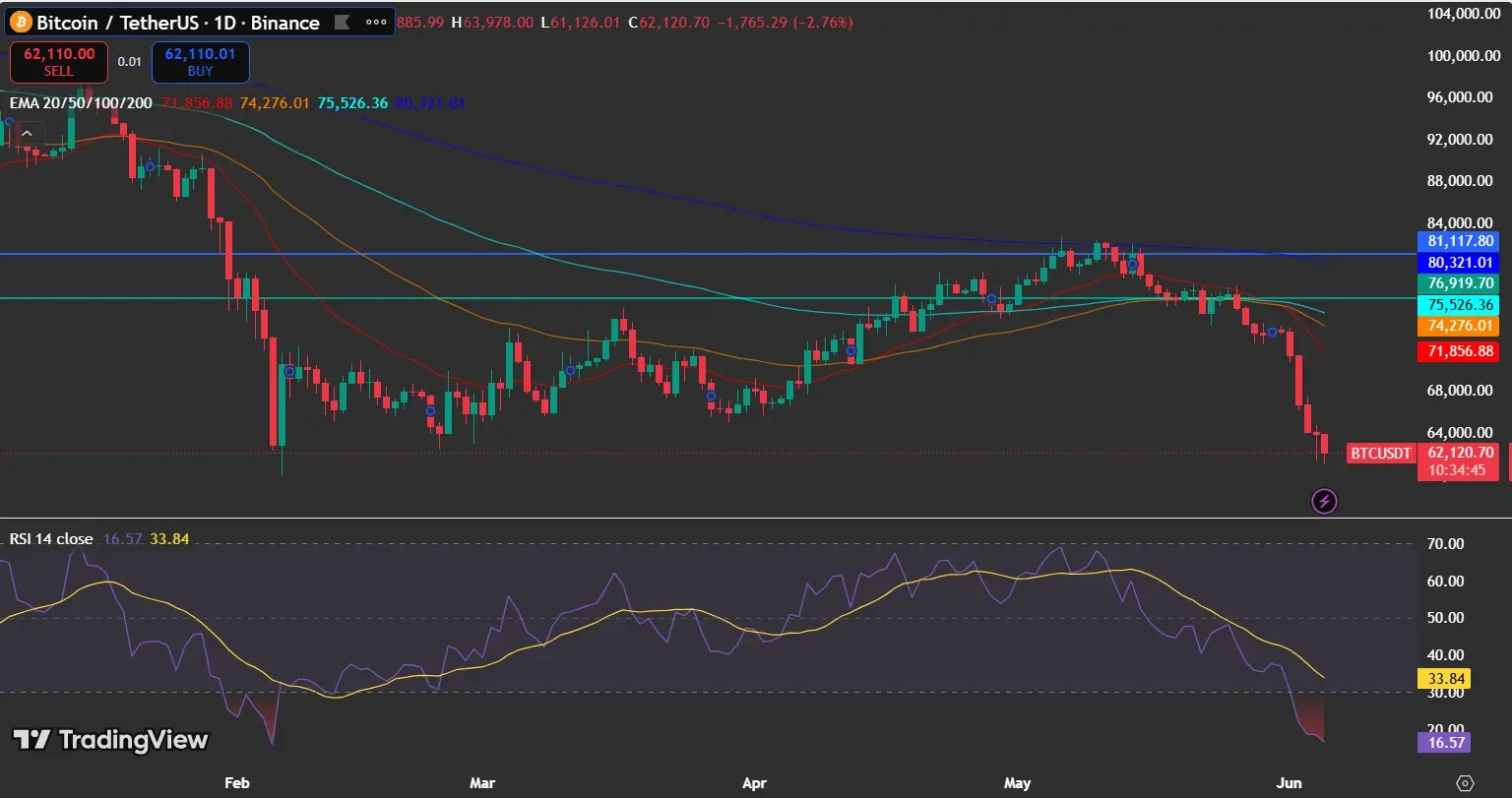This screenshot has height=798, width=1512.
Task: Click the Mar label on time axis
Action: [x=481, y=783]
